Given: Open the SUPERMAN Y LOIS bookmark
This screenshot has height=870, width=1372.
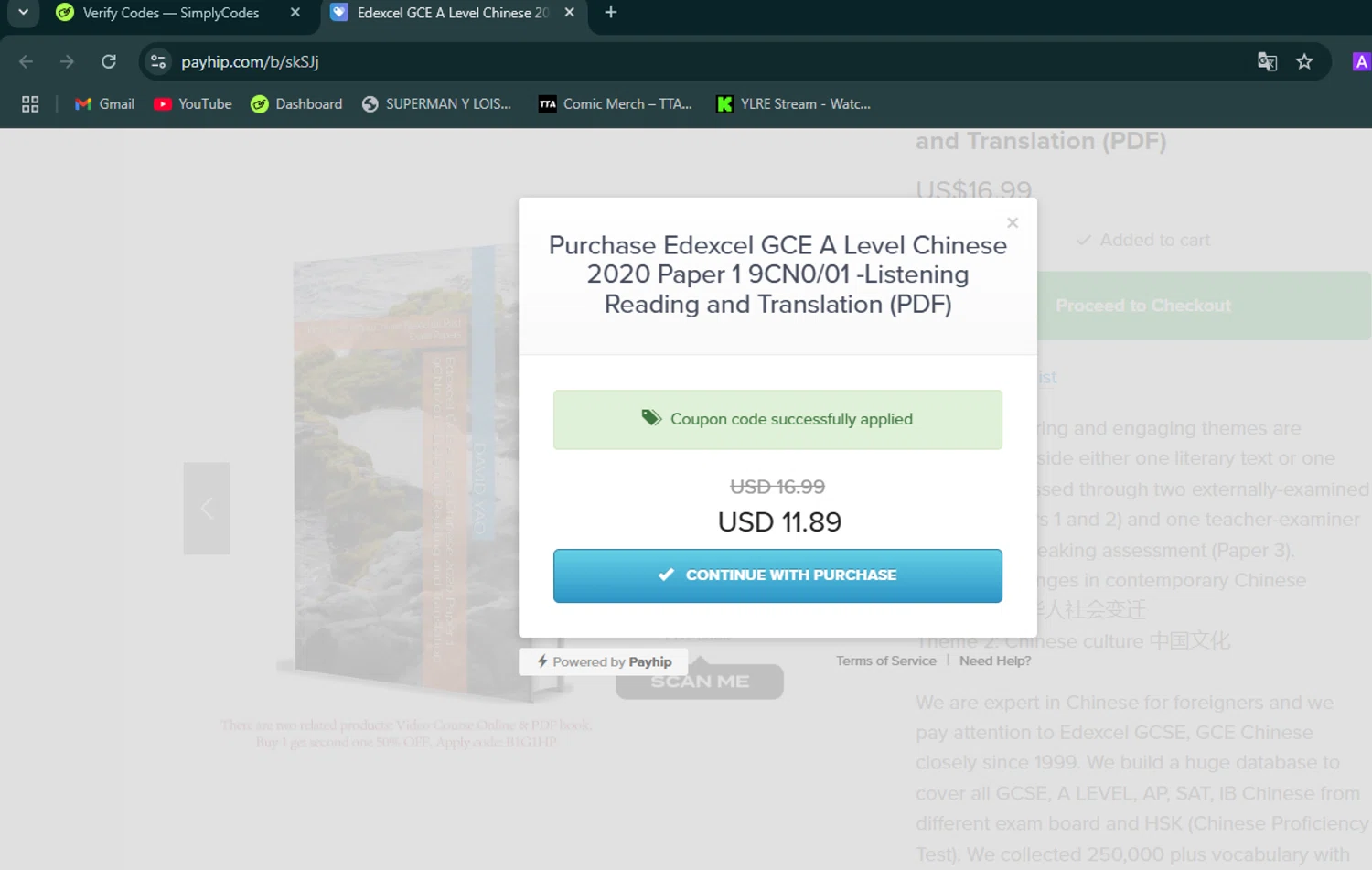Looking at the screenshot, I should pyautogui.click(x=436, y=104).
